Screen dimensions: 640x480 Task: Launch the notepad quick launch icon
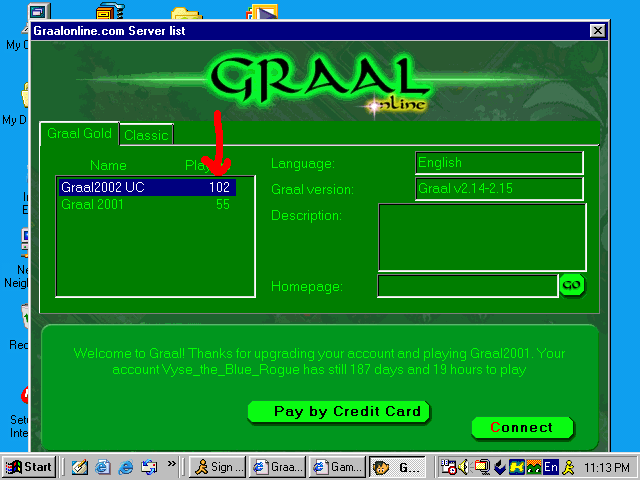[x=80, y=467]
